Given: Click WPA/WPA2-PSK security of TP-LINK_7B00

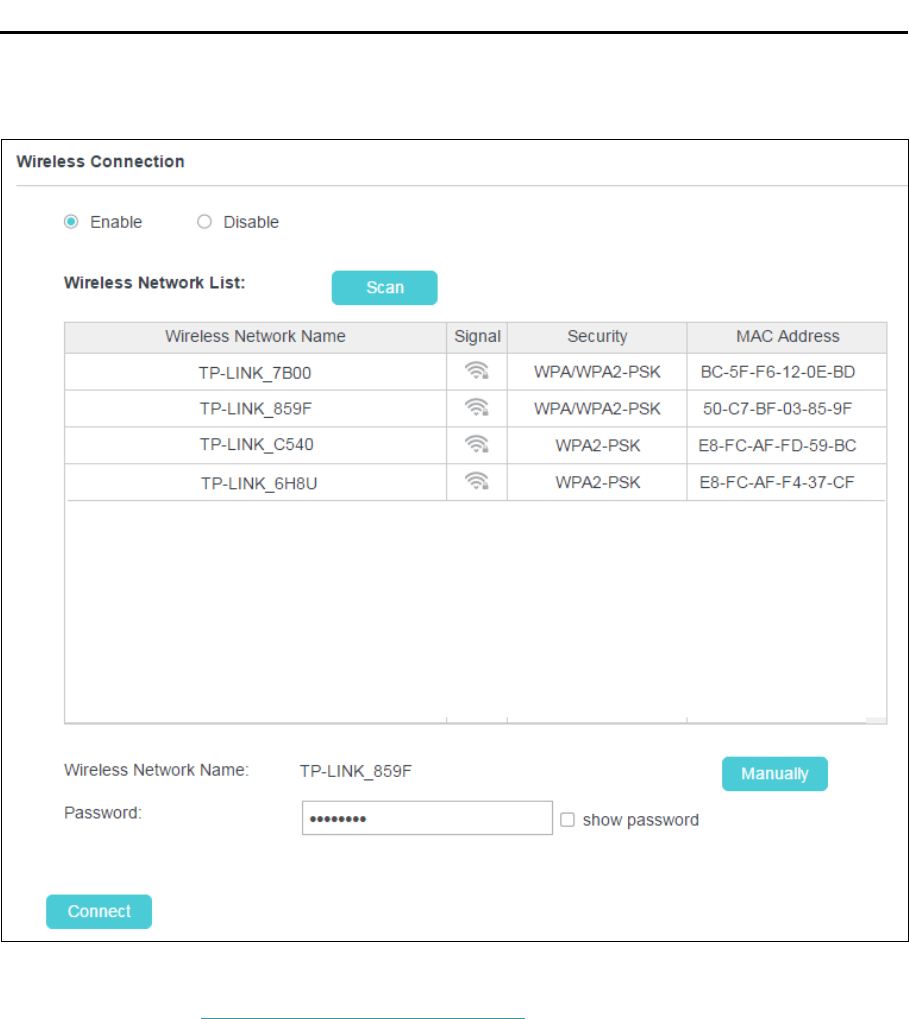Looking at the screenshot, I should (597, 372).
